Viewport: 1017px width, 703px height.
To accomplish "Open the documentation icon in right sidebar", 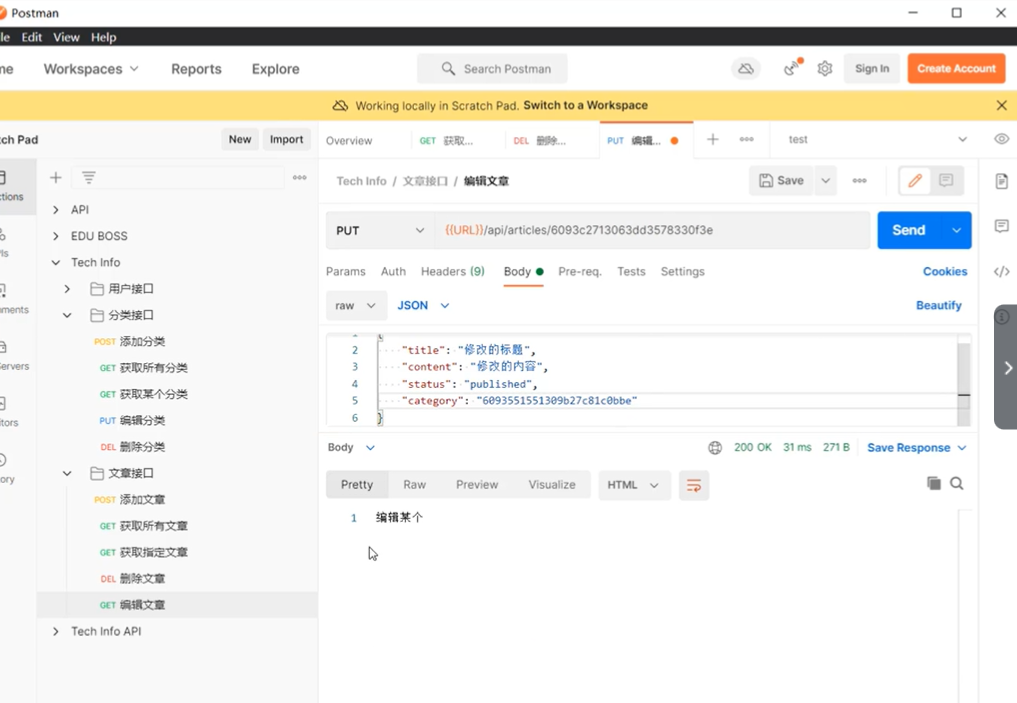I will coord(1001,182).
